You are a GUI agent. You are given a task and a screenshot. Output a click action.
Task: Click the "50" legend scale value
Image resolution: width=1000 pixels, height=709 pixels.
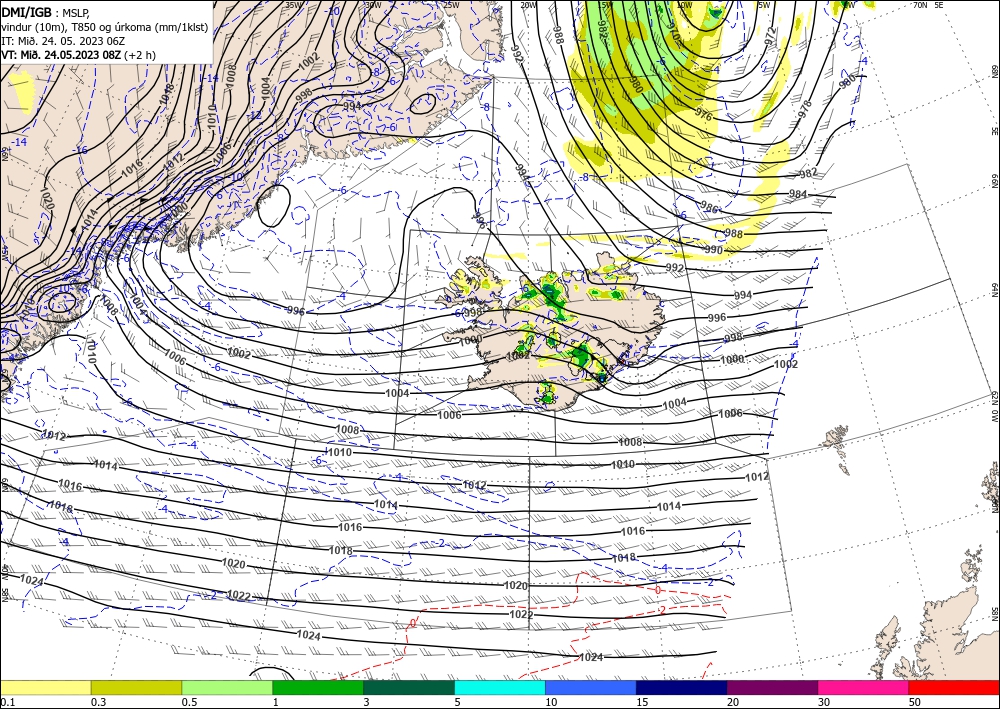click(x=915, y=702)
